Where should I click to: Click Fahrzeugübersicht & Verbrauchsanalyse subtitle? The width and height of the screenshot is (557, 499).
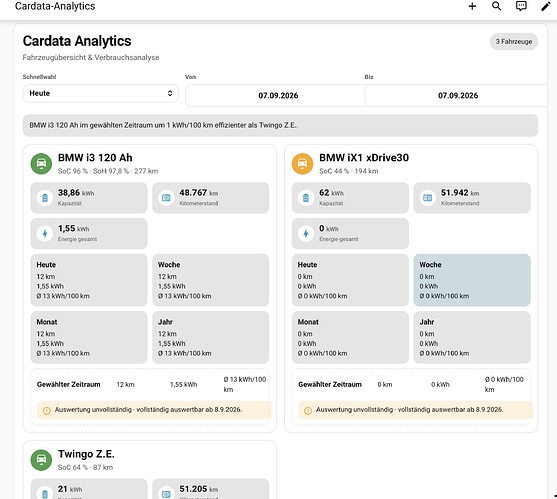pyautogui.click(x=91, y=58)
